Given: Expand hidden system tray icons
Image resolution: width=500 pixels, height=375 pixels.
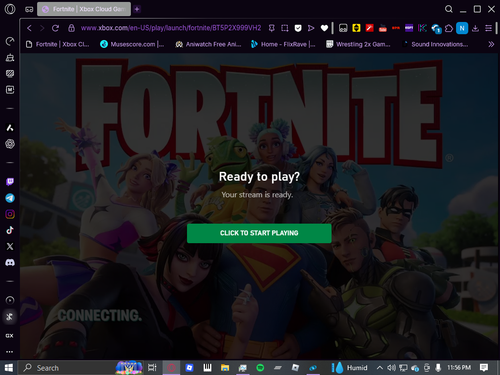Looking at the screenshot, I should pos(379,368).
